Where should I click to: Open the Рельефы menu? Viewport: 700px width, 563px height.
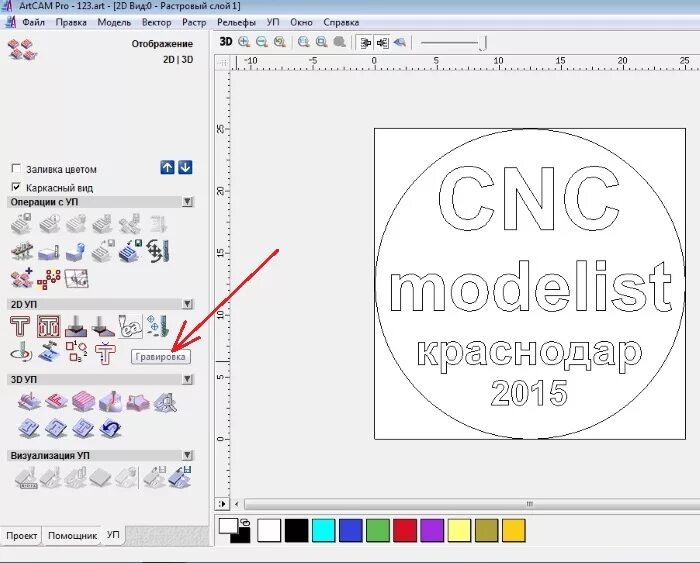(236, 22)
